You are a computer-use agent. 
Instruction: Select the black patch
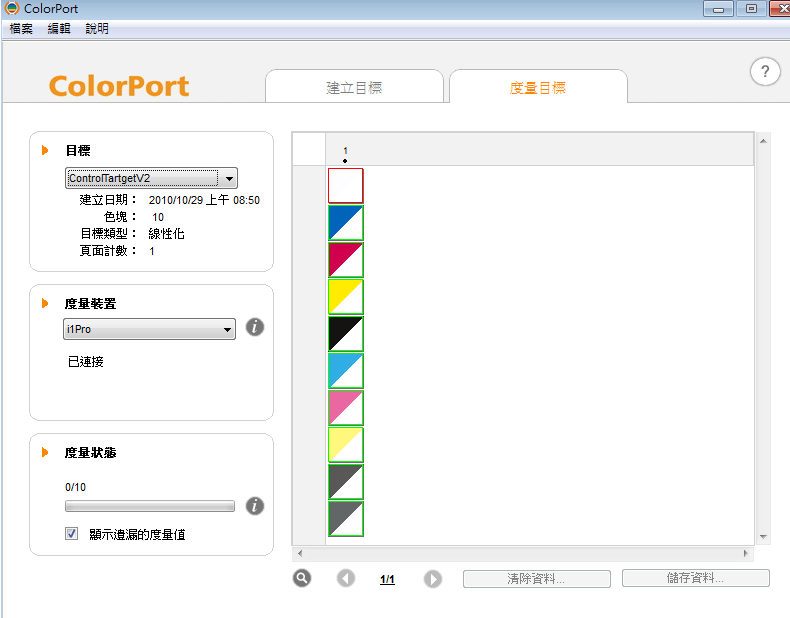[x=346, y=334]
